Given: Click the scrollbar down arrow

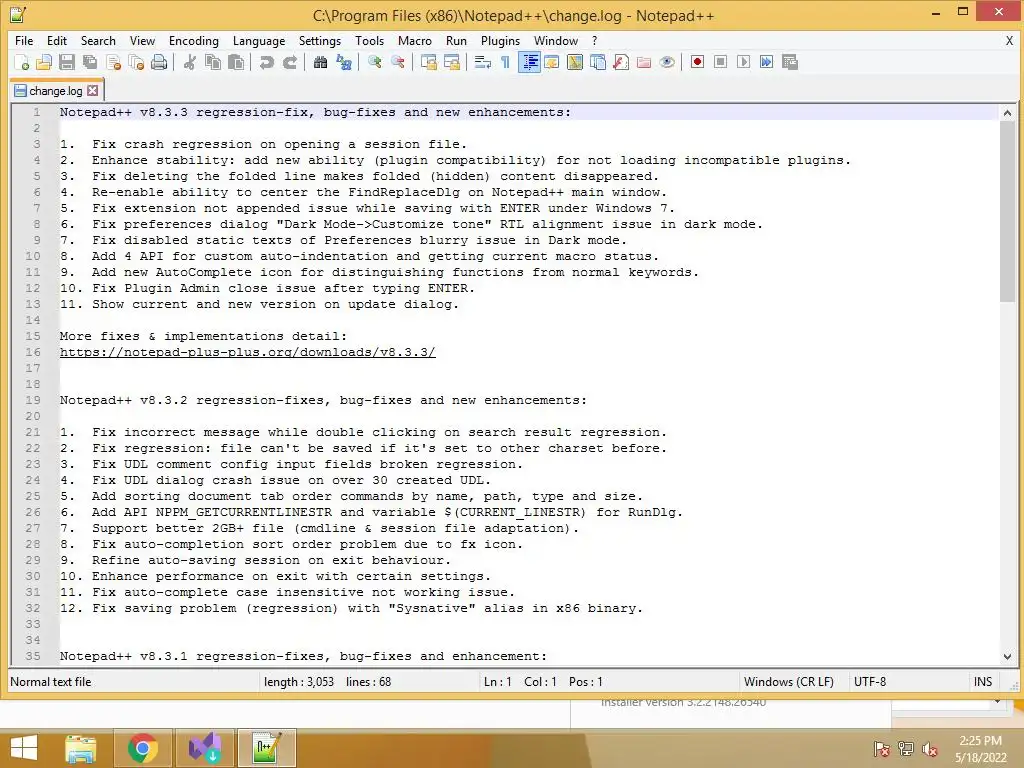Looking at the screenshot, I should 1007,656.
